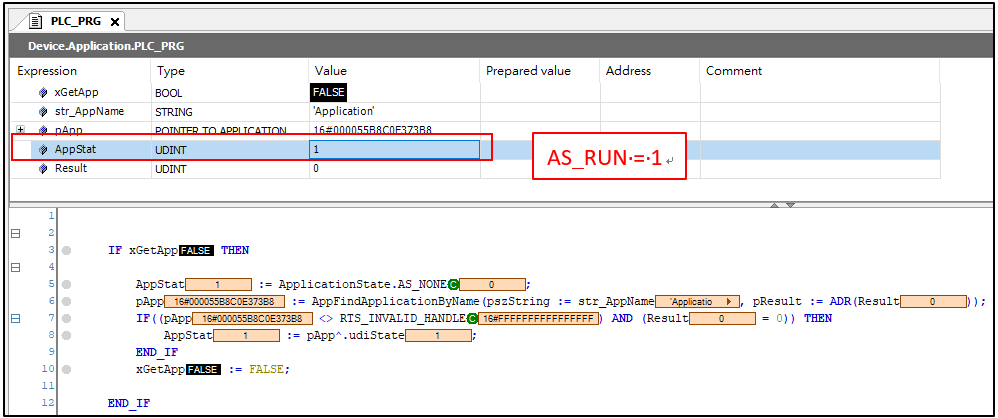Collapse the inner IF block at line 7

(15, 318)
